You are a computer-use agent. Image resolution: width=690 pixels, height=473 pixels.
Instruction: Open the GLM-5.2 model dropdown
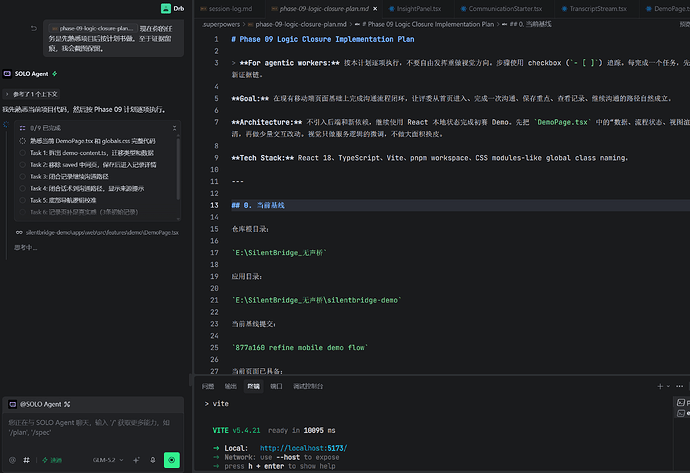[108, 460]
